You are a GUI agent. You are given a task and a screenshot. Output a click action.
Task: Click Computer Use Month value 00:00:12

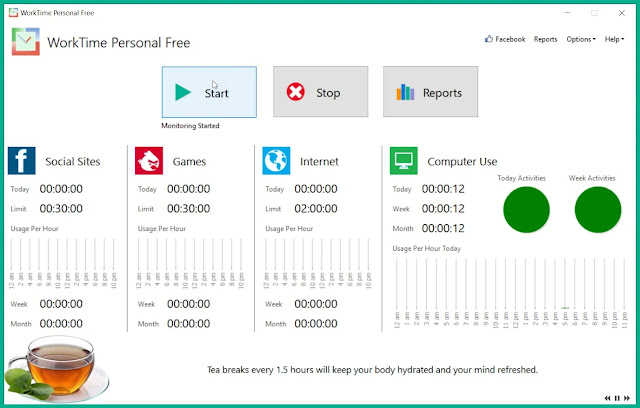(x=443, y=228)
